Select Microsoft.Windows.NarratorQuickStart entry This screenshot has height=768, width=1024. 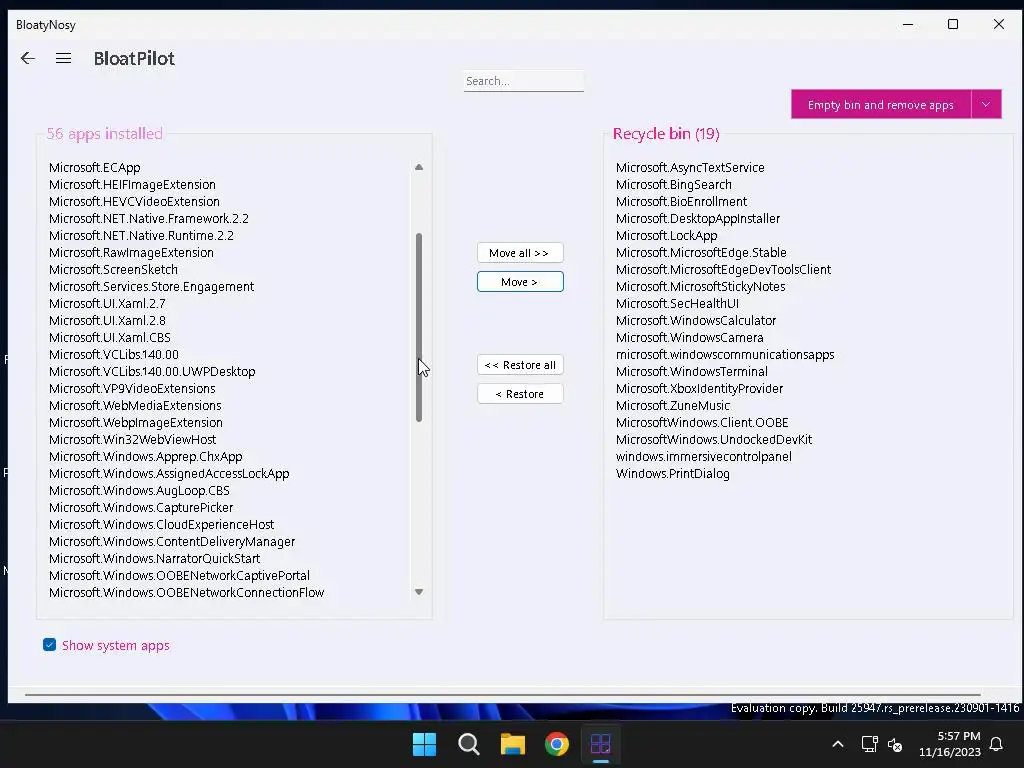[x=154, y=558]
